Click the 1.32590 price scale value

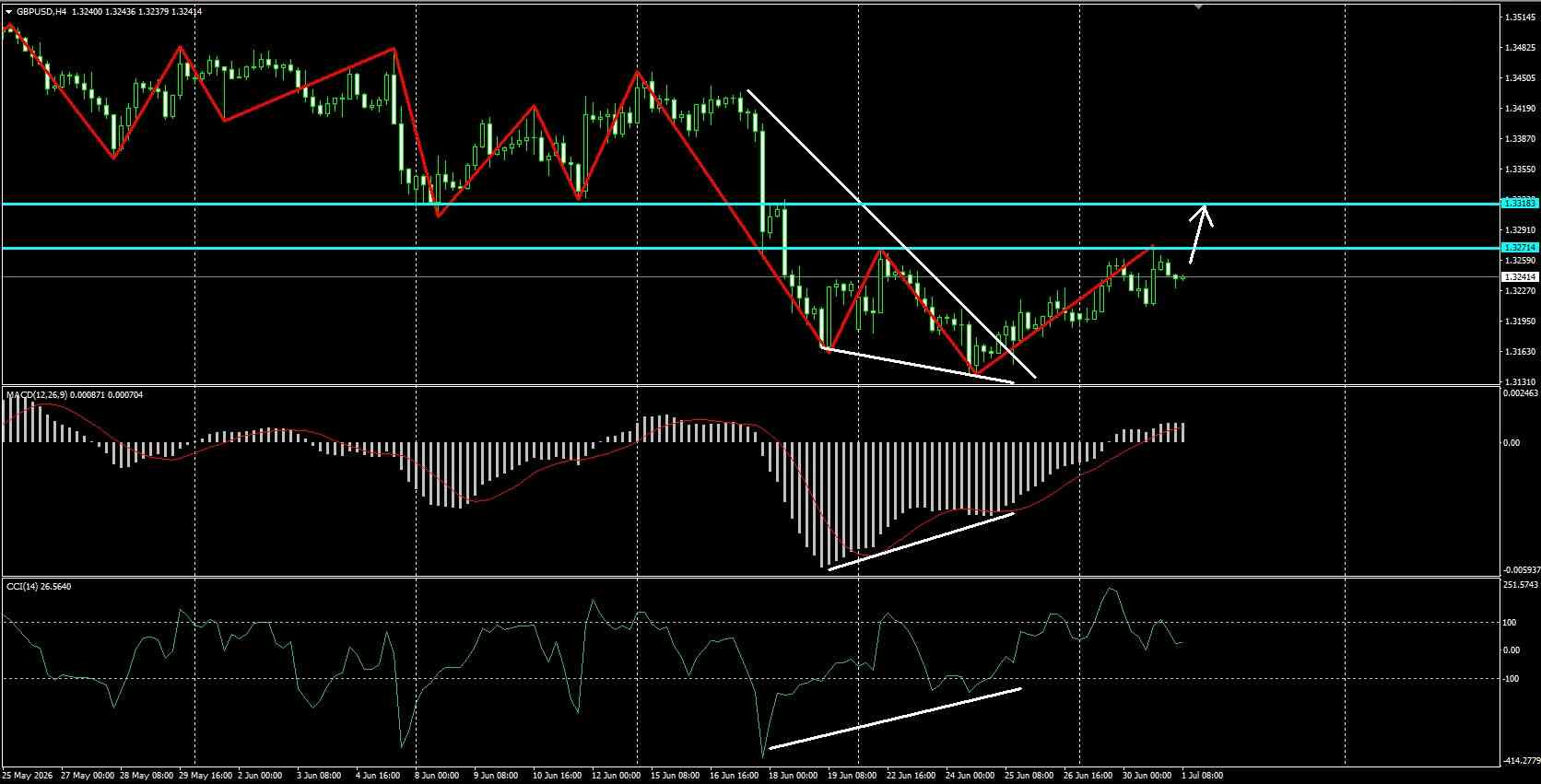(x=1520, y=261)
